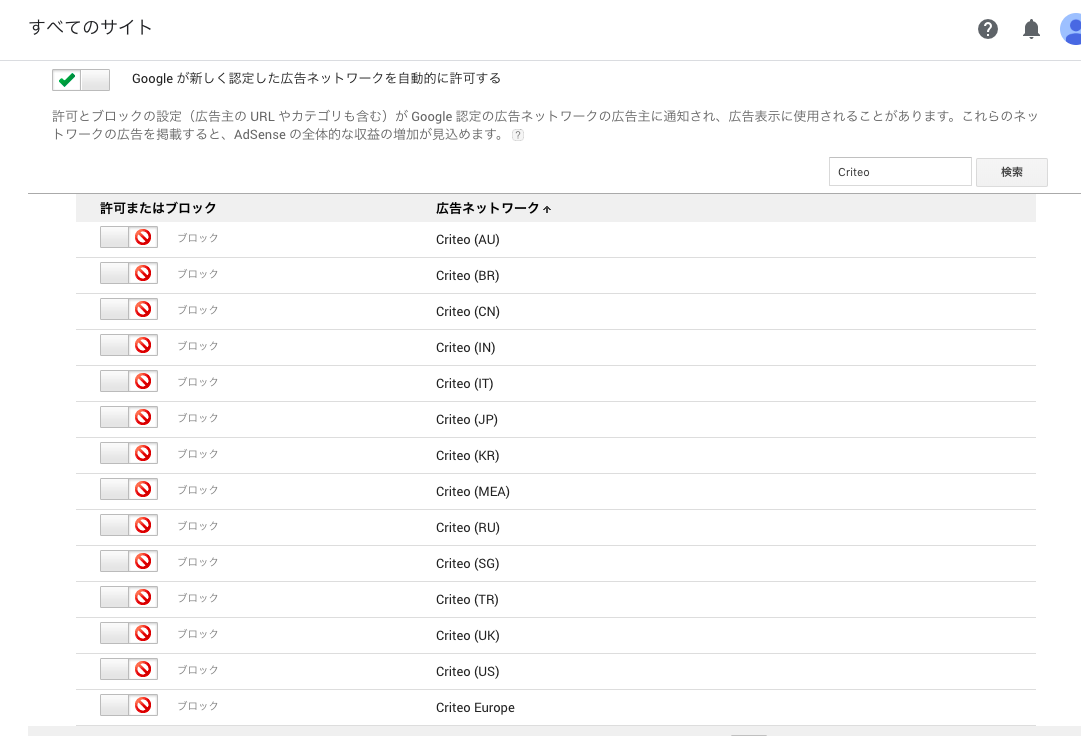Image resolution: width=1081 pixels, height=736 pixels.
Task: Click the auto-allow Google networks label text
Action: [316, 79]
